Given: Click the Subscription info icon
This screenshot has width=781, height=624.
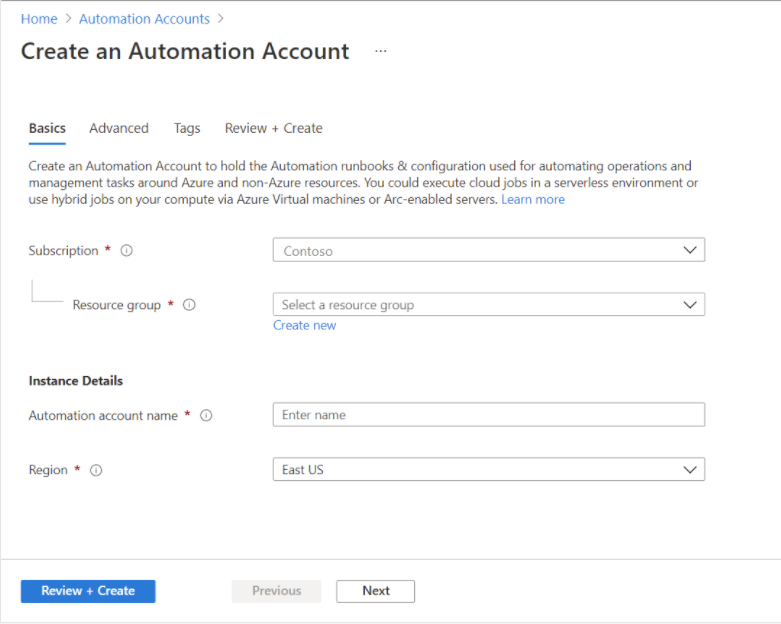Looking at the screenshot, I should coord(127,251).
